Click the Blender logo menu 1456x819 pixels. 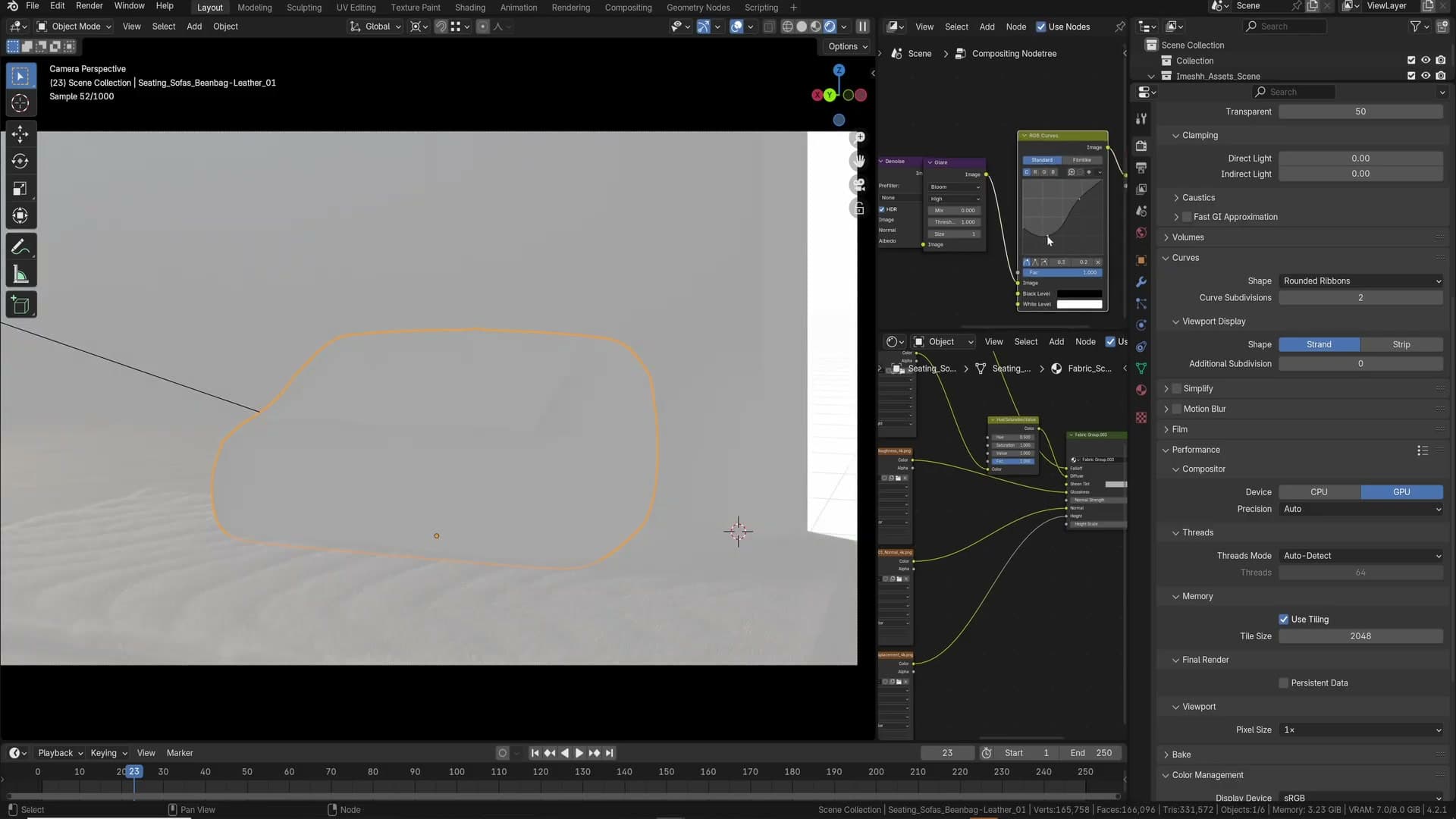(x=12, y=6)
